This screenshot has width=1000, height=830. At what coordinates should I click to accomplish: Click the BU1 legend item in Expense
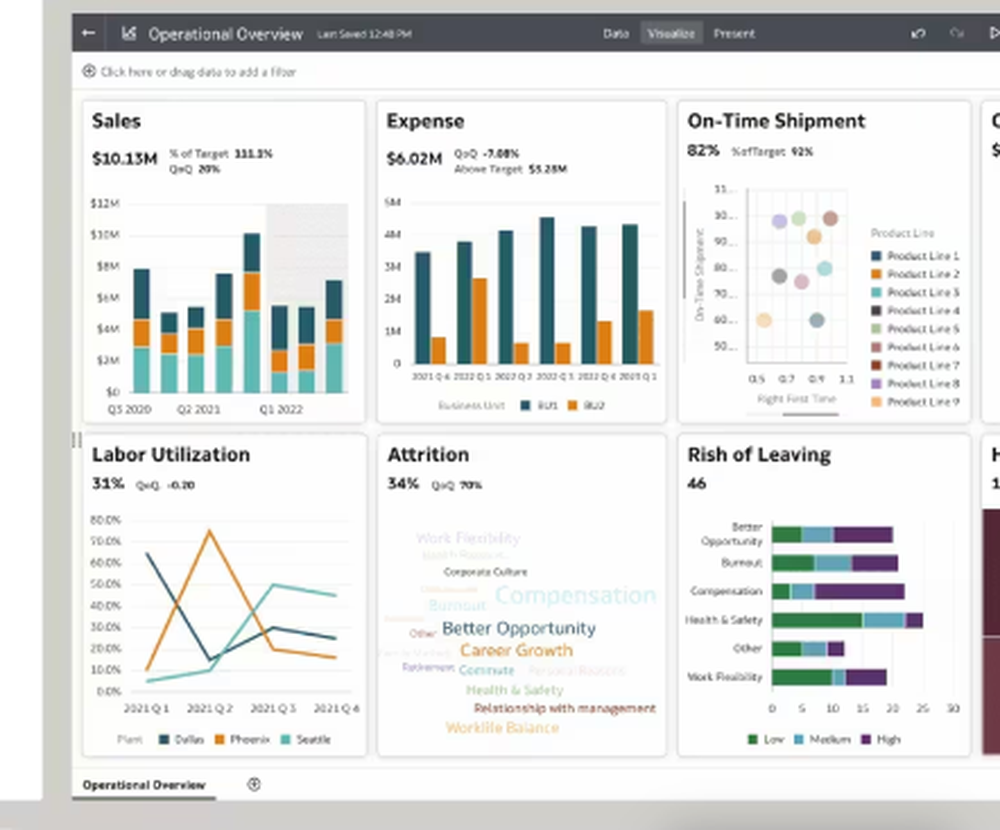pos(540,405)
